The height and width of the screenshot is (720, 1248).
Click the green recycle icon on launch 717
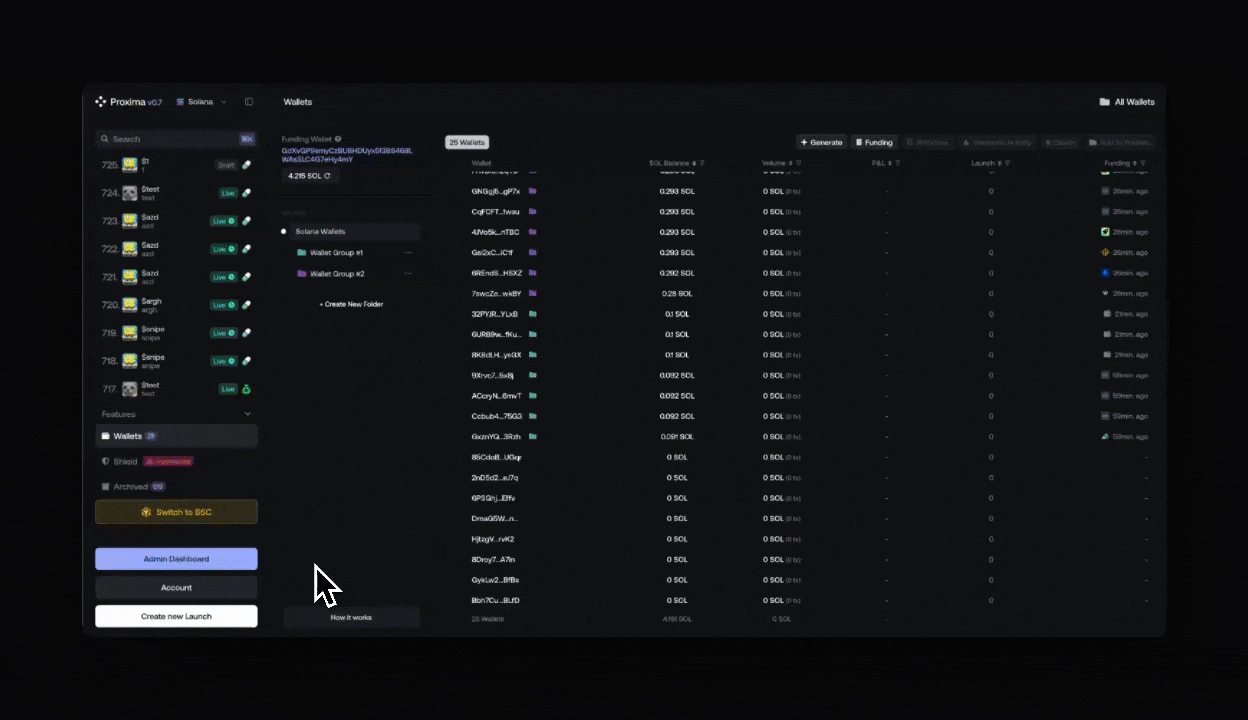(x=247, y=389)
